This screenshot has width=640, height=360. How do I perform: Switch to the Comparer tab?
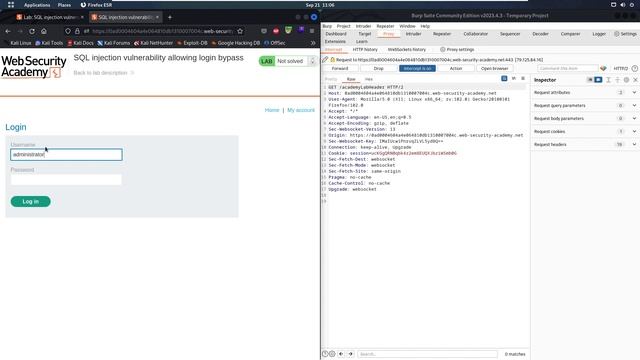tap(570, 34)
